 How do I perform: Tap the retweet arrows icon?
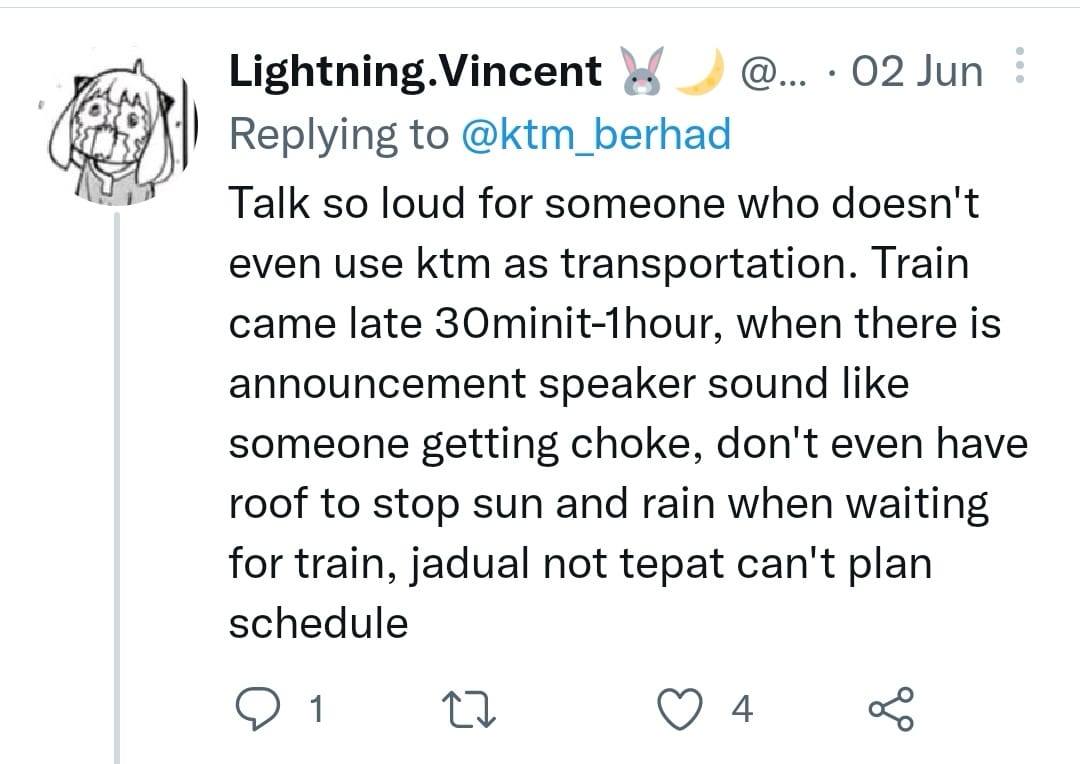pos(468,710)
